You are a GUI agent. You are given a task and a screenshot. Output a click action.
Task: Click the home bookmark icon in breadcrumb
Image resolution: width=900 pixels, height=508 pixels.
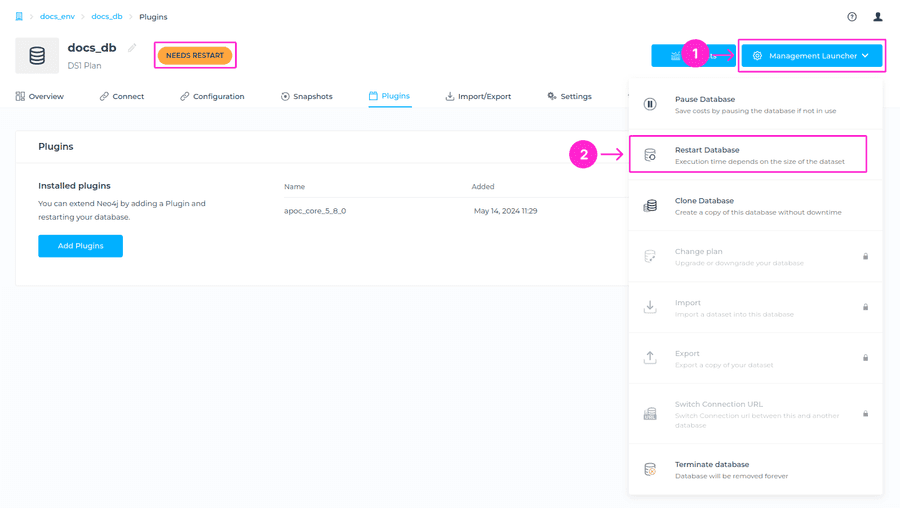point(19,17)
